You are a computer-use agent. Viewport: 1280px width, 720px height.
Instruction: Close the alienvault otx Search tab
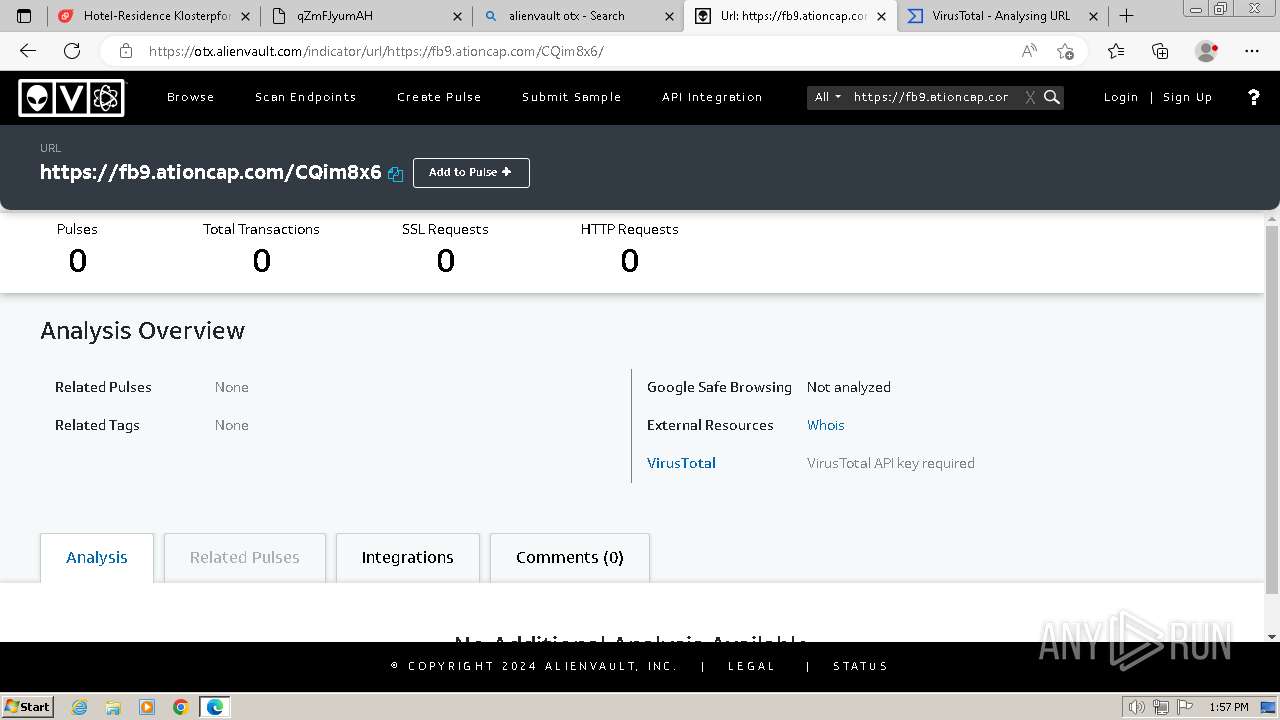coord(669,16)
